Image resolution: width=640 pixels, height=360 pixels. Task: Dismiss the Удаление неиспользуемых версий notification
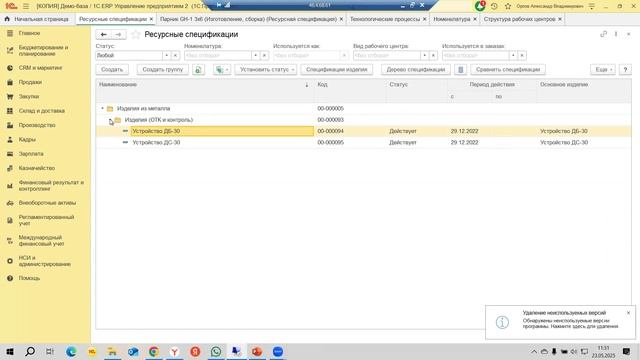coord(628,313)
